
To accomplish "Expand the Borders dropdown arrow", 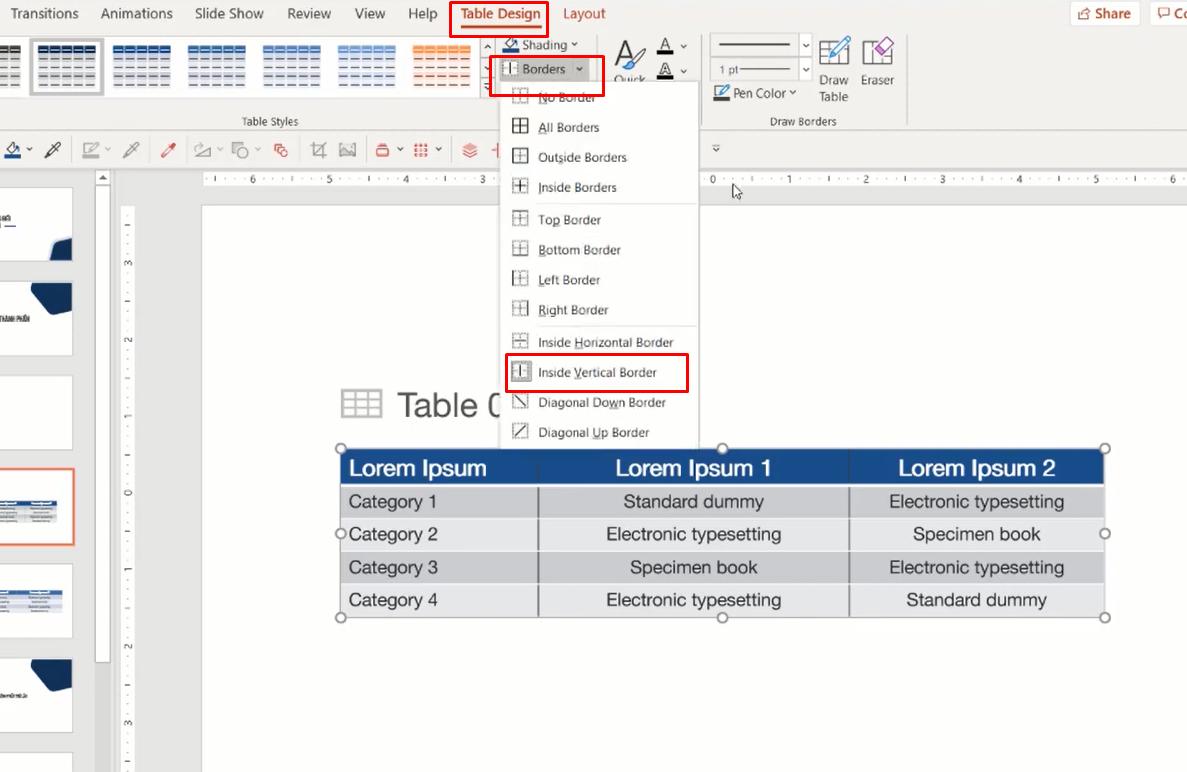I will [580, 69].
